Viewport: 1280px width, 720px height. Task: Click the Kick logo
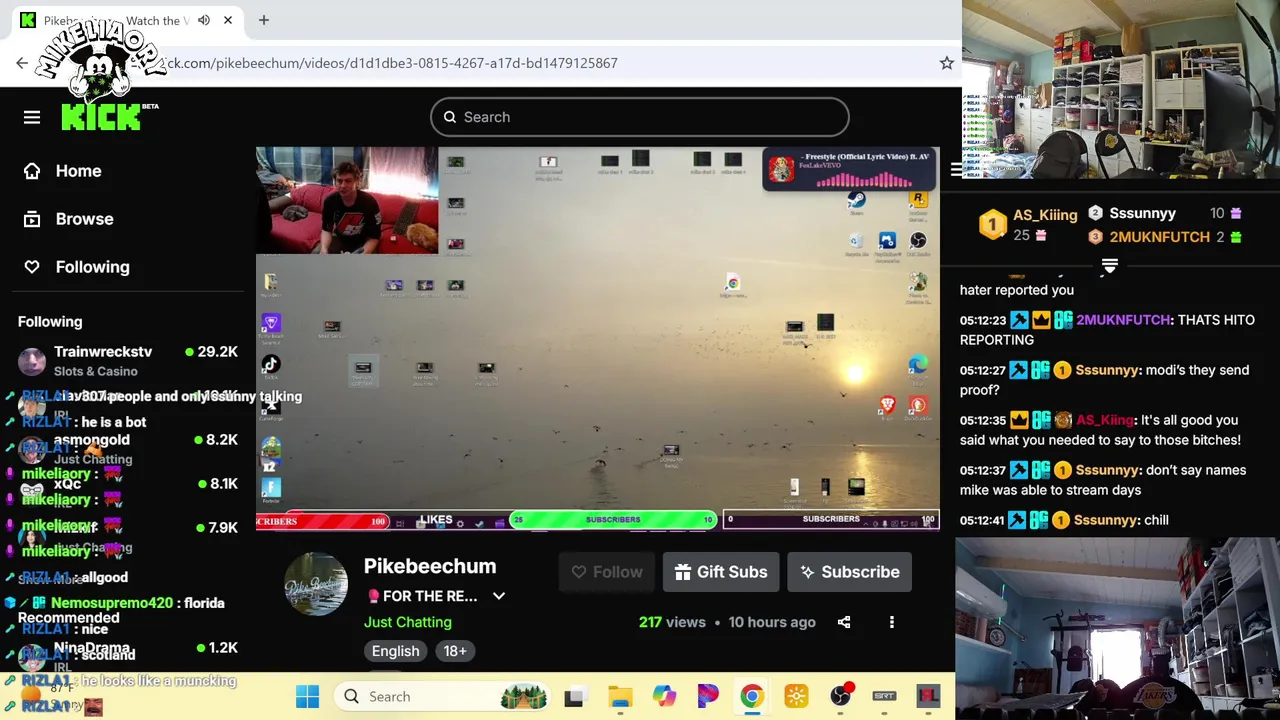(x=102, y=117)
